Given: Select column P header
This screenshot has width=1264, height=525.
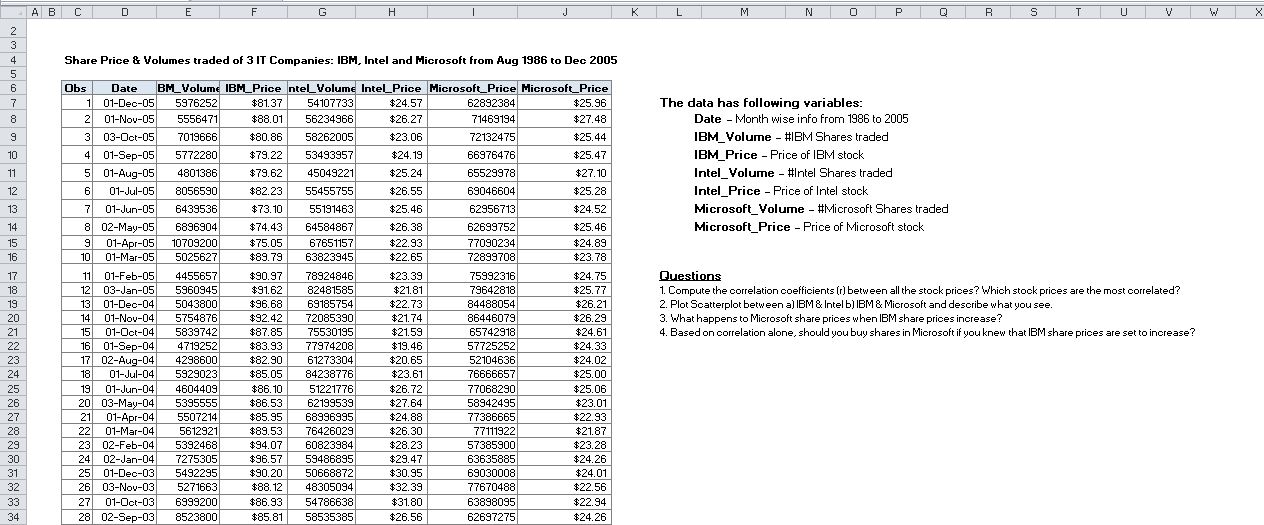Looking at the screenshot, I should (897, 12).
